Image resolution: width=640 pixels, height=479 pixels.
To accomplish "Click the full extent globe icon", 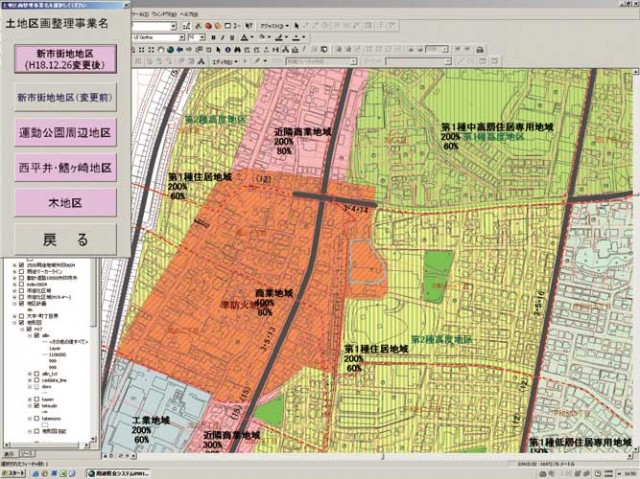I will coord(170,50).
